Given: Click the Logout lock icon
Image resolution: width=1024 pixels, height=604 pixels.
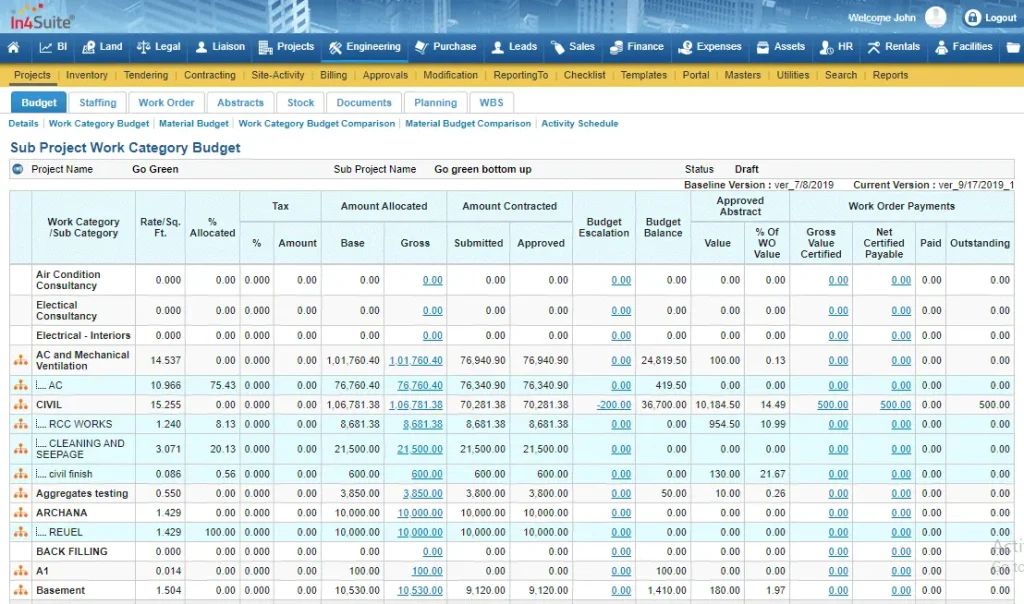Looking at the screenshot, I should (972, 18).
